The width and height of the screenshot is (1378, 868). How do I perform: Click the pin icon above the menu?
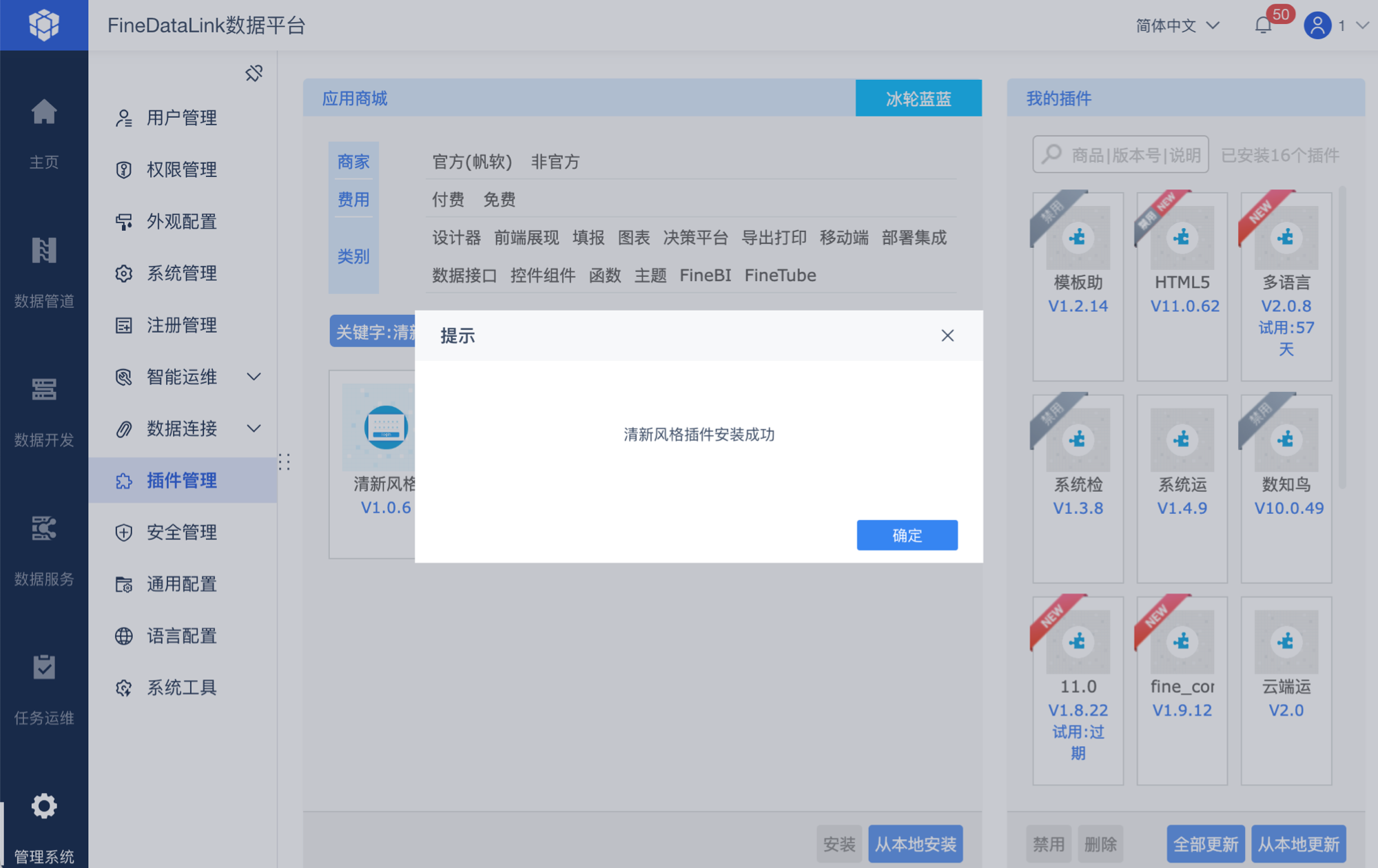click(x=254, y=73)
